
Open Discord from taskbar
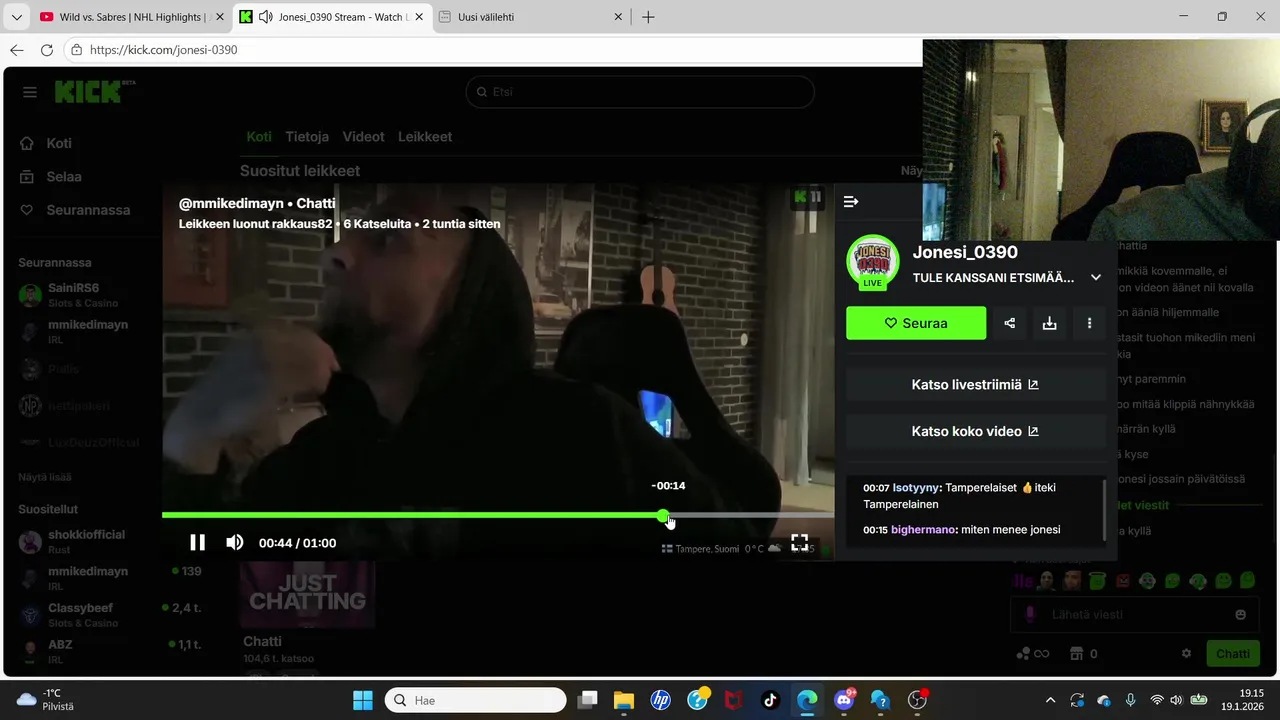[x=844, y=700]
